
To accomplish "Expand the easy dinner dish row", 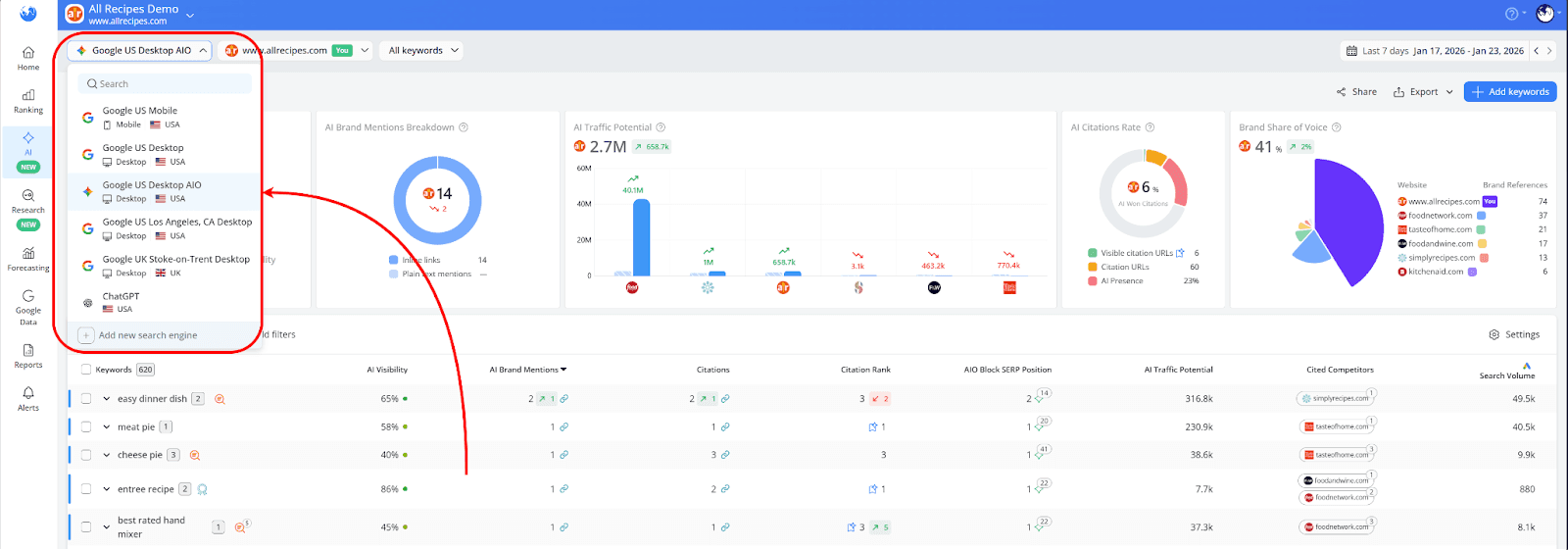I will [107, 399].
